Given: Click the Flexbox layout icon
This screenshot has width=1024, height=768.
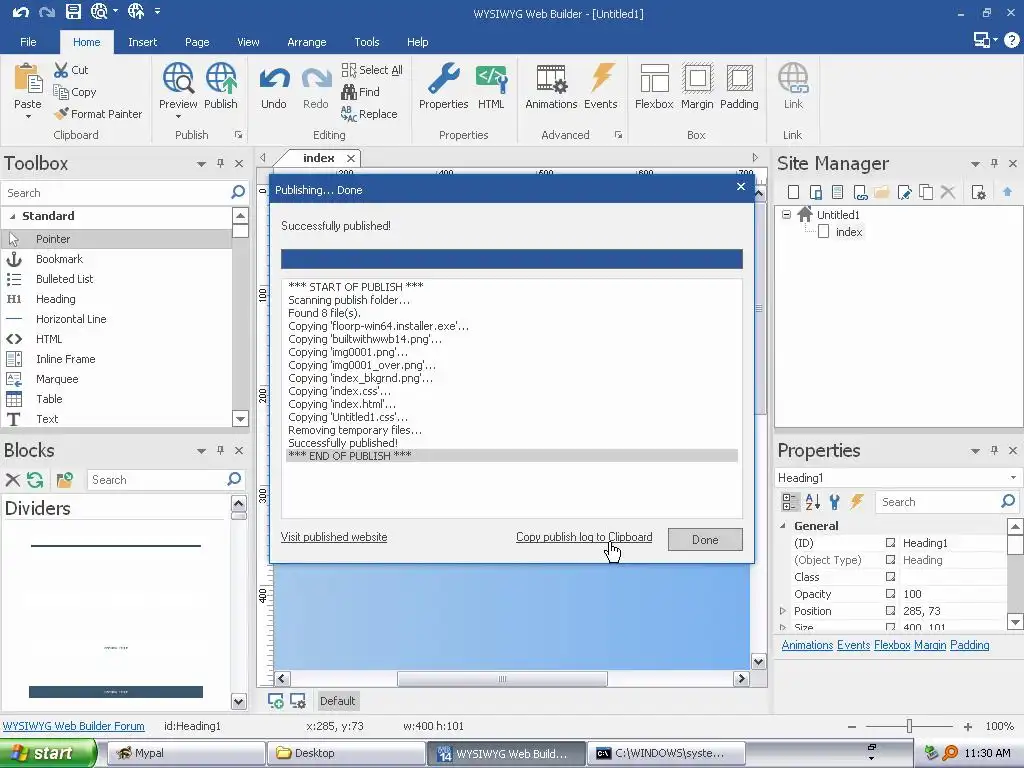Looking at the screenshot, I should pos(654,78).
